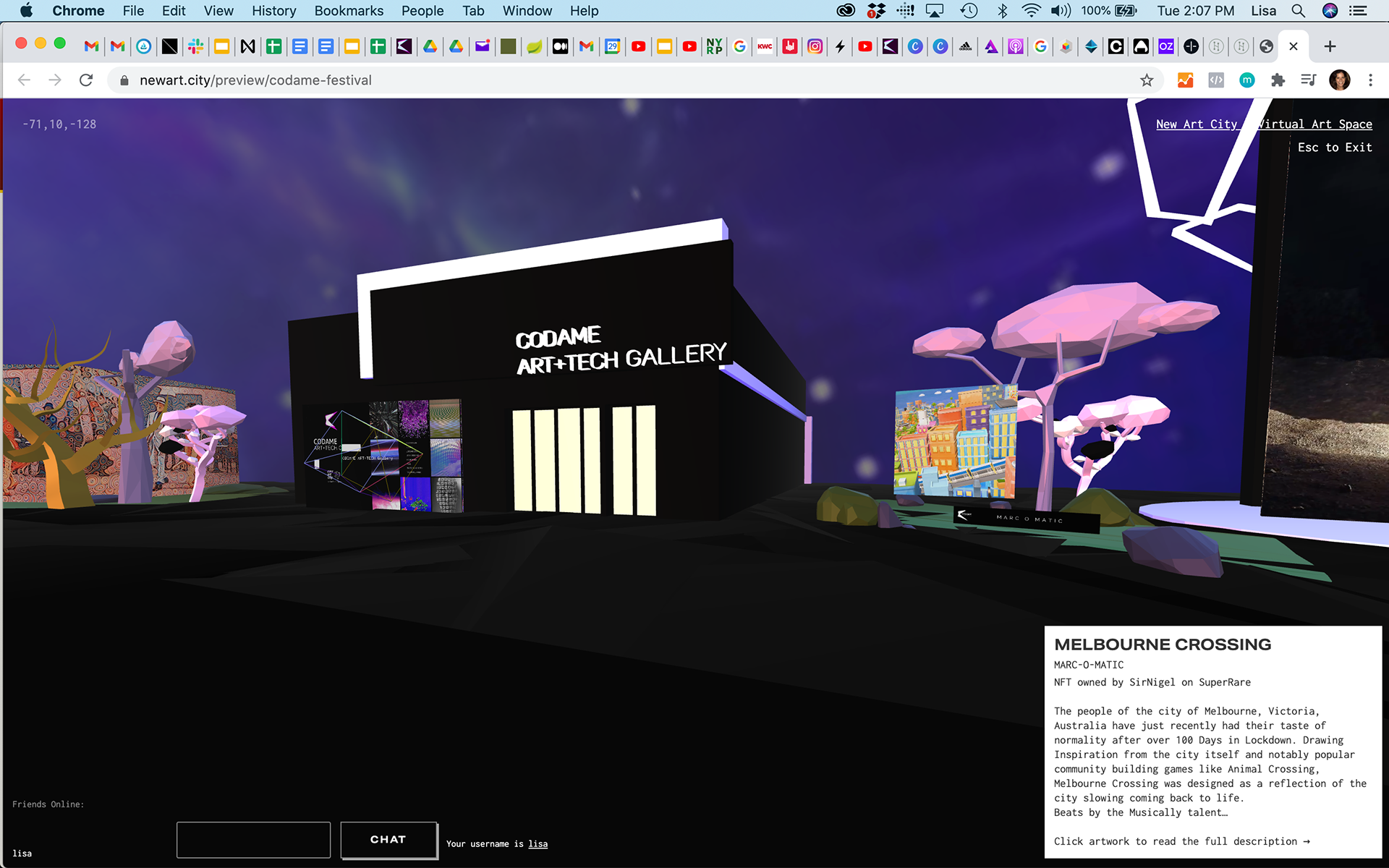Open the Adidas tab
Image resolution: width=1389 pixels, height=868 pixels.
pos(965,46)
